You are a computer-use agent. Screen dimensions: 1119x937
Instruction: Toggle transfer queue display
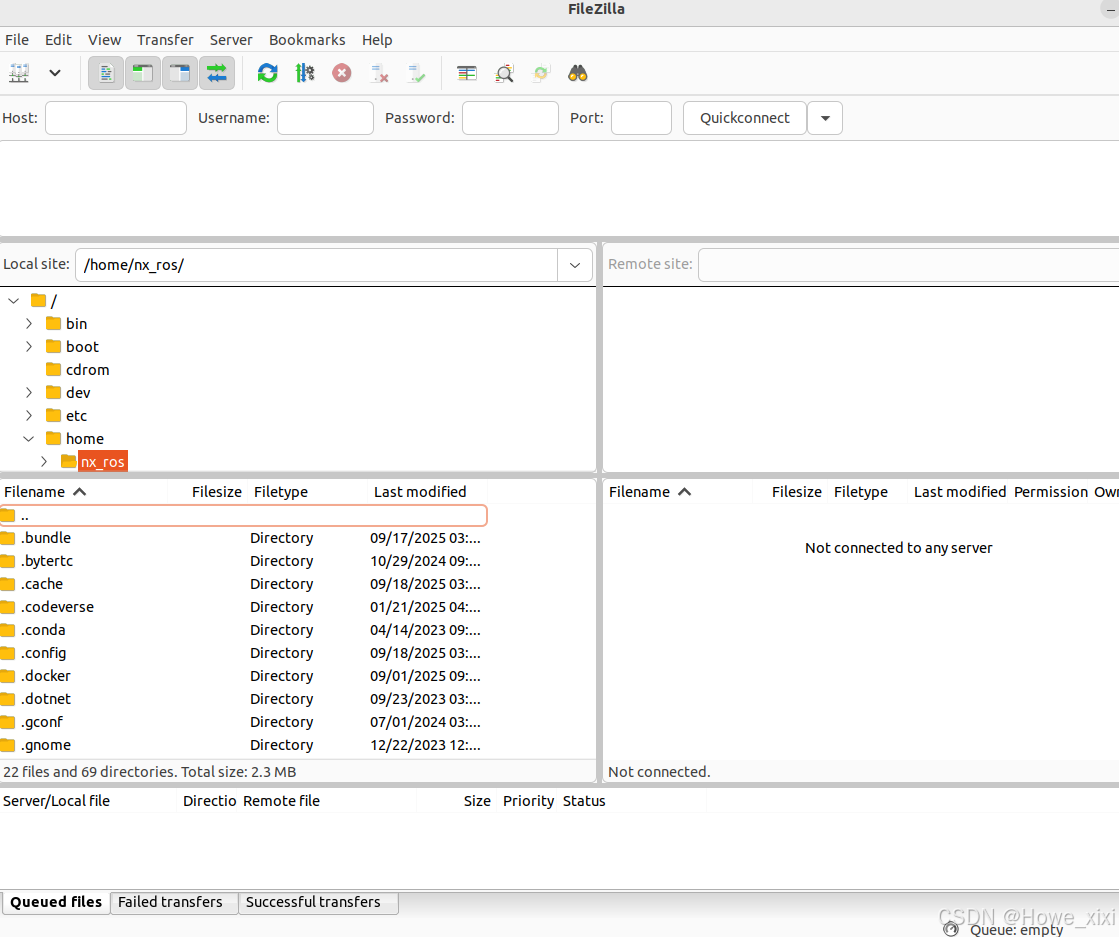click(217, 73)
